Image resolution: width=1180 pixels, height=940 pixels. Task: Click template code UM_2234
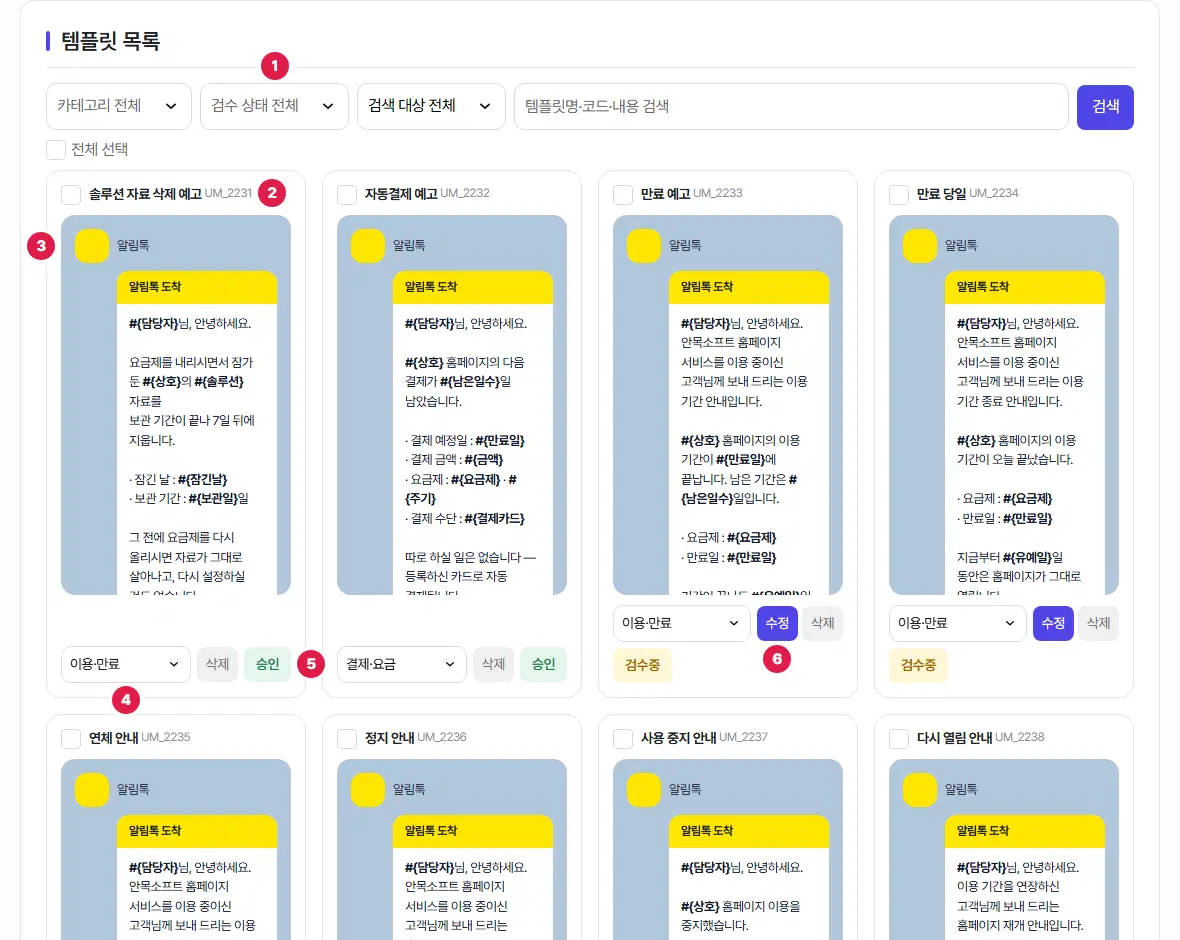point(994,193)
